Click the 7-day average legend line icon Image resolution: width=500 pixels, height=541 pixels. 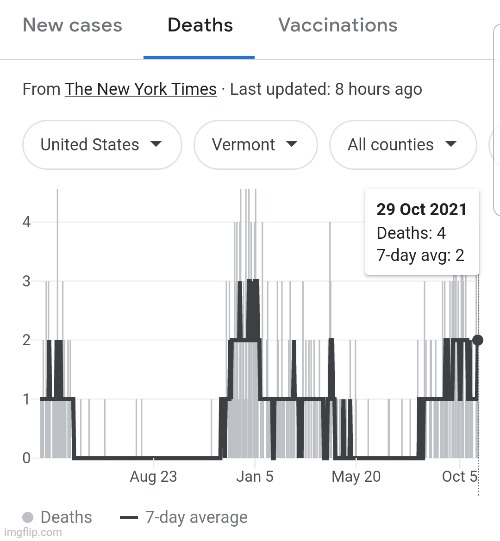(129, 517)
